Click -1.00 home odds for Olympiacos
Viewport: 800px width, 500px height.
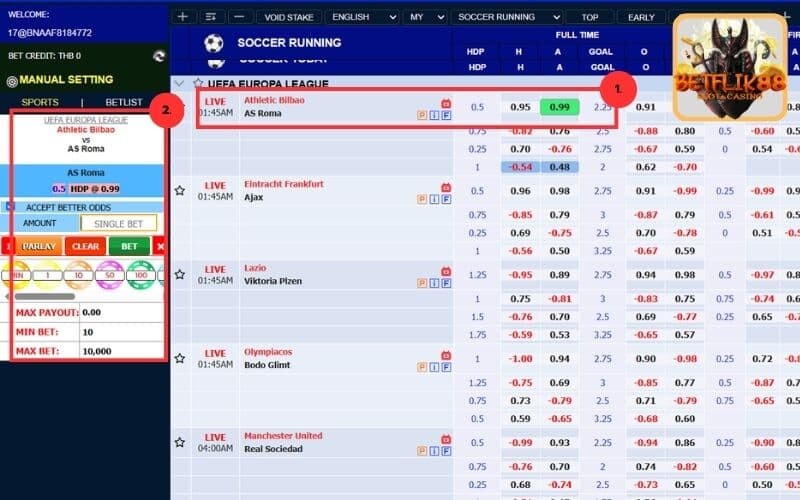click(520, 359)
